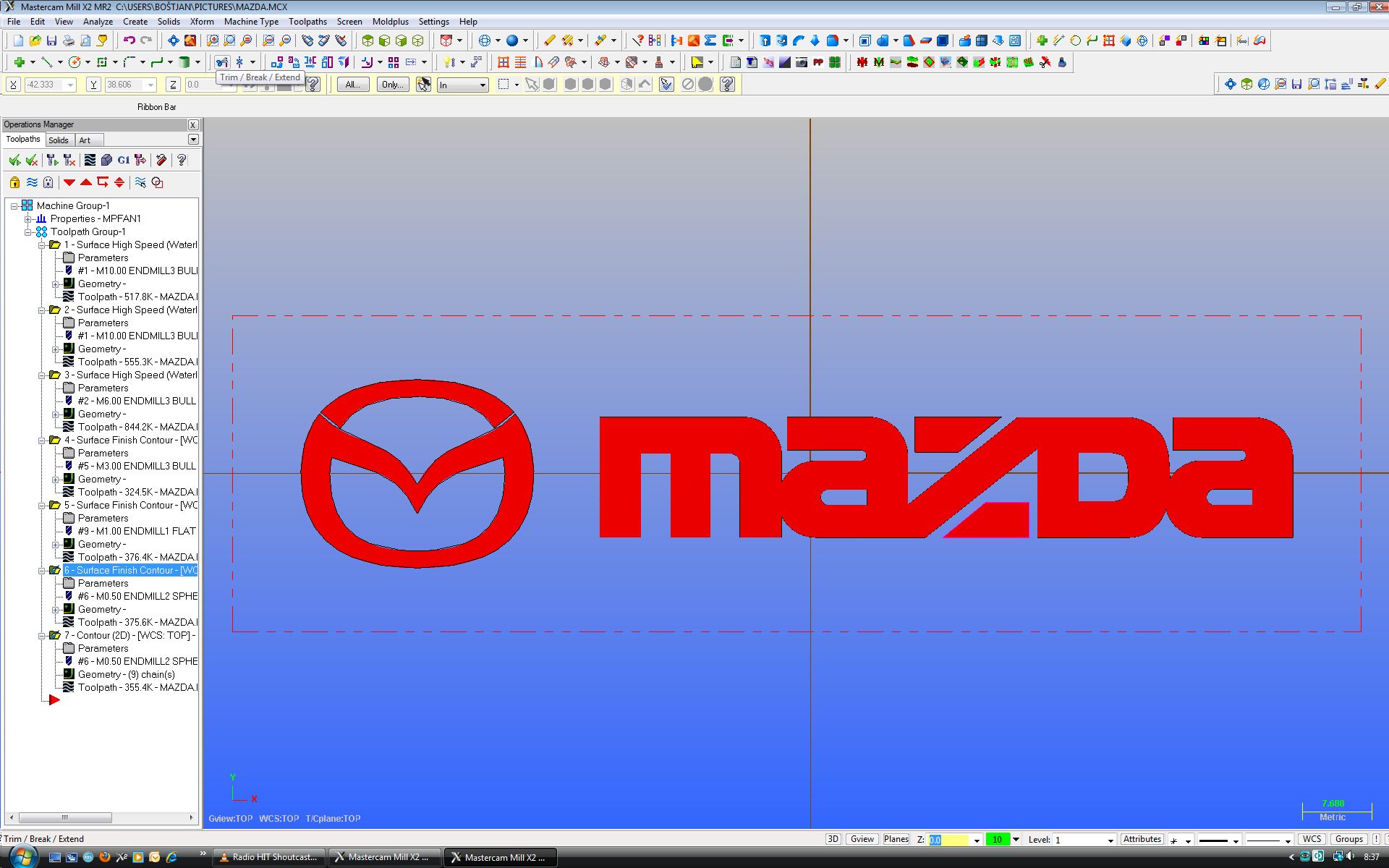The width and height of the screenshot is (1389, 868).
Task: Toggle the 3D construction mode button
Action: 833,839
